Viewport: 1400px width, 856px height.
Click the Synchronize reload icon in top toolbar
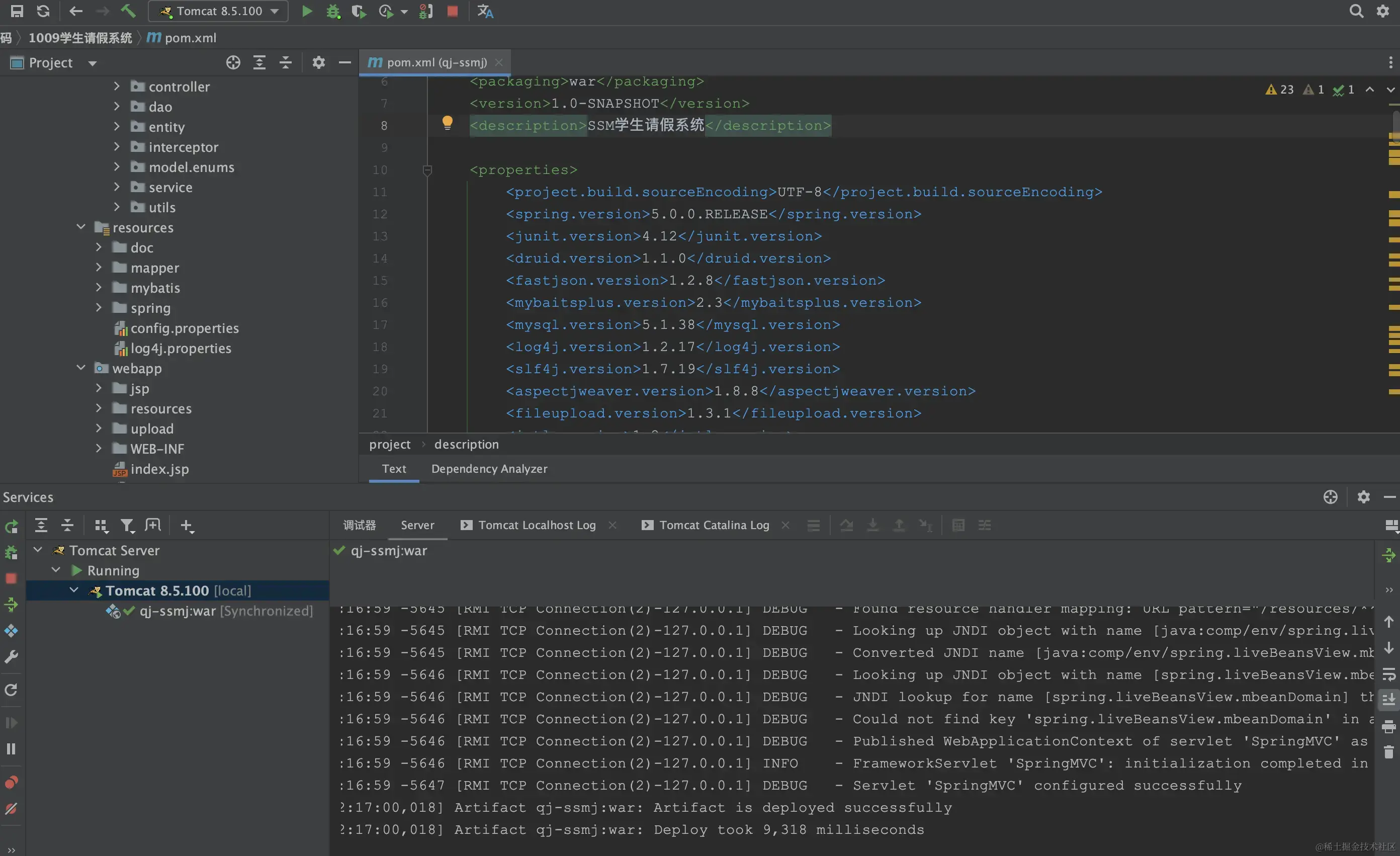click(43, 11)
